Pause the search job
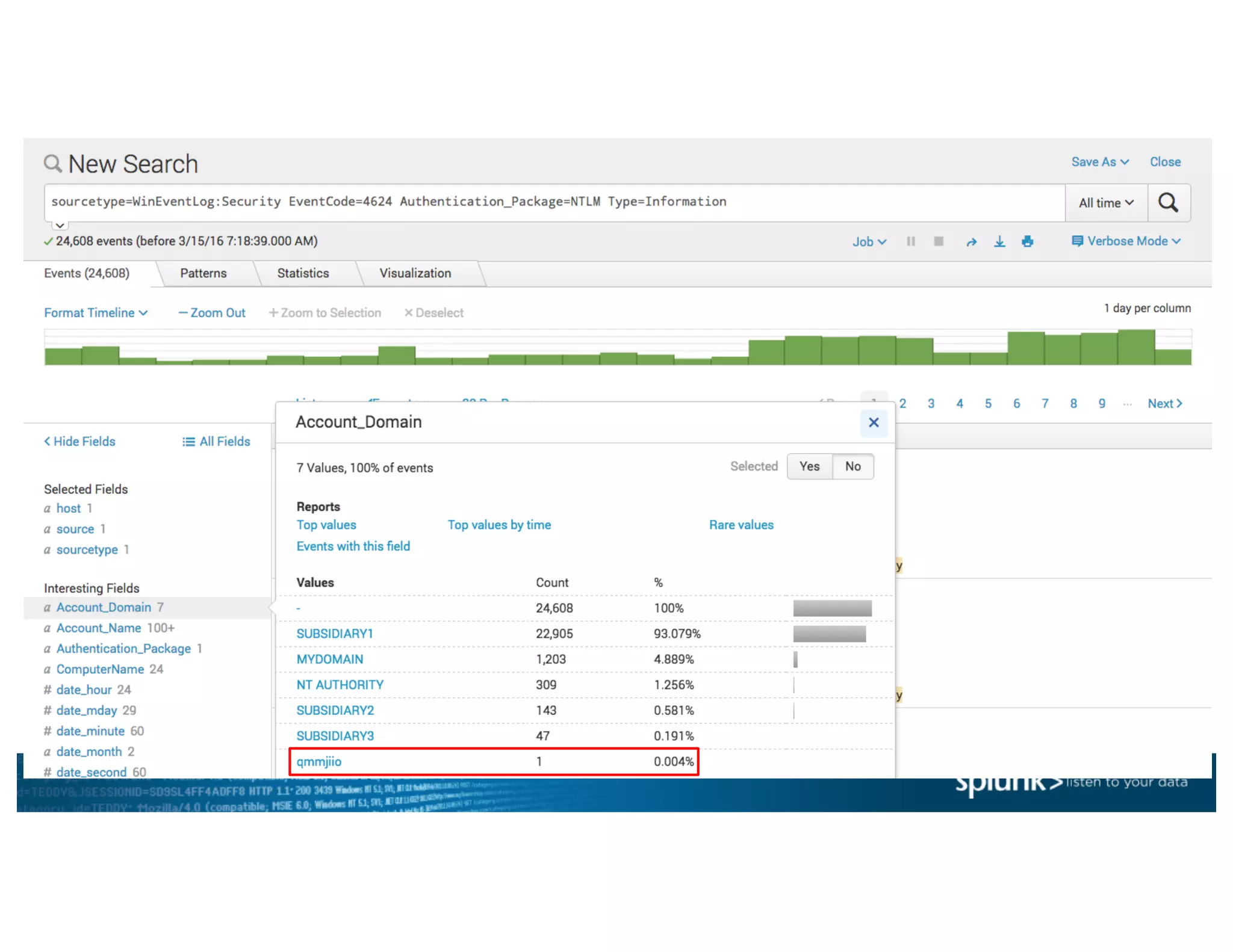The image size is (1233, 952). (910, 241)
